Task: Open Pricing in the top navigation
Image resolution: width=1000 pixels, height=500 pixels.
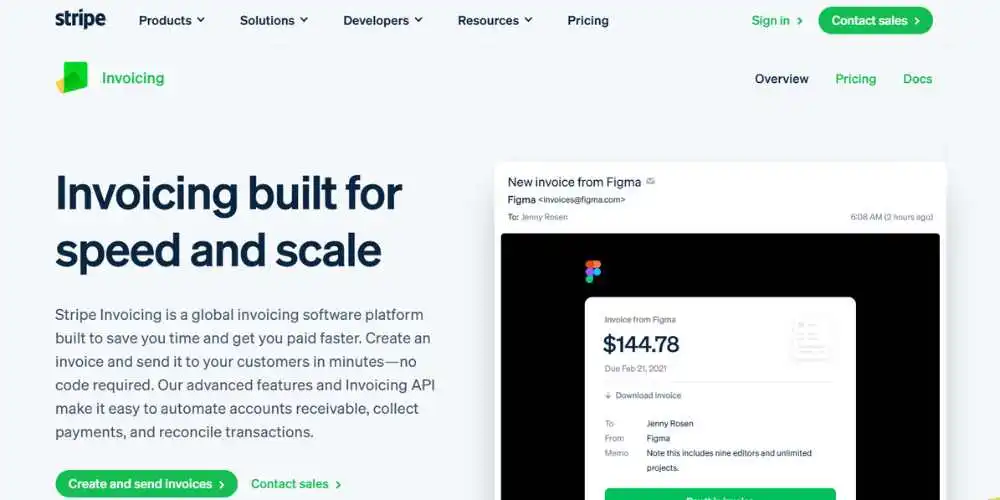Action: click(x=588, y=20)
